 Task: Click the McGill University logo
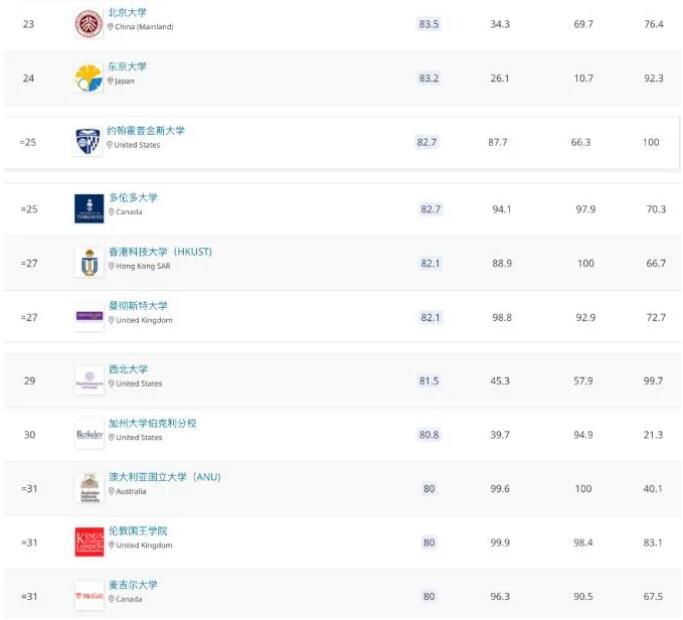coord(89,596)
